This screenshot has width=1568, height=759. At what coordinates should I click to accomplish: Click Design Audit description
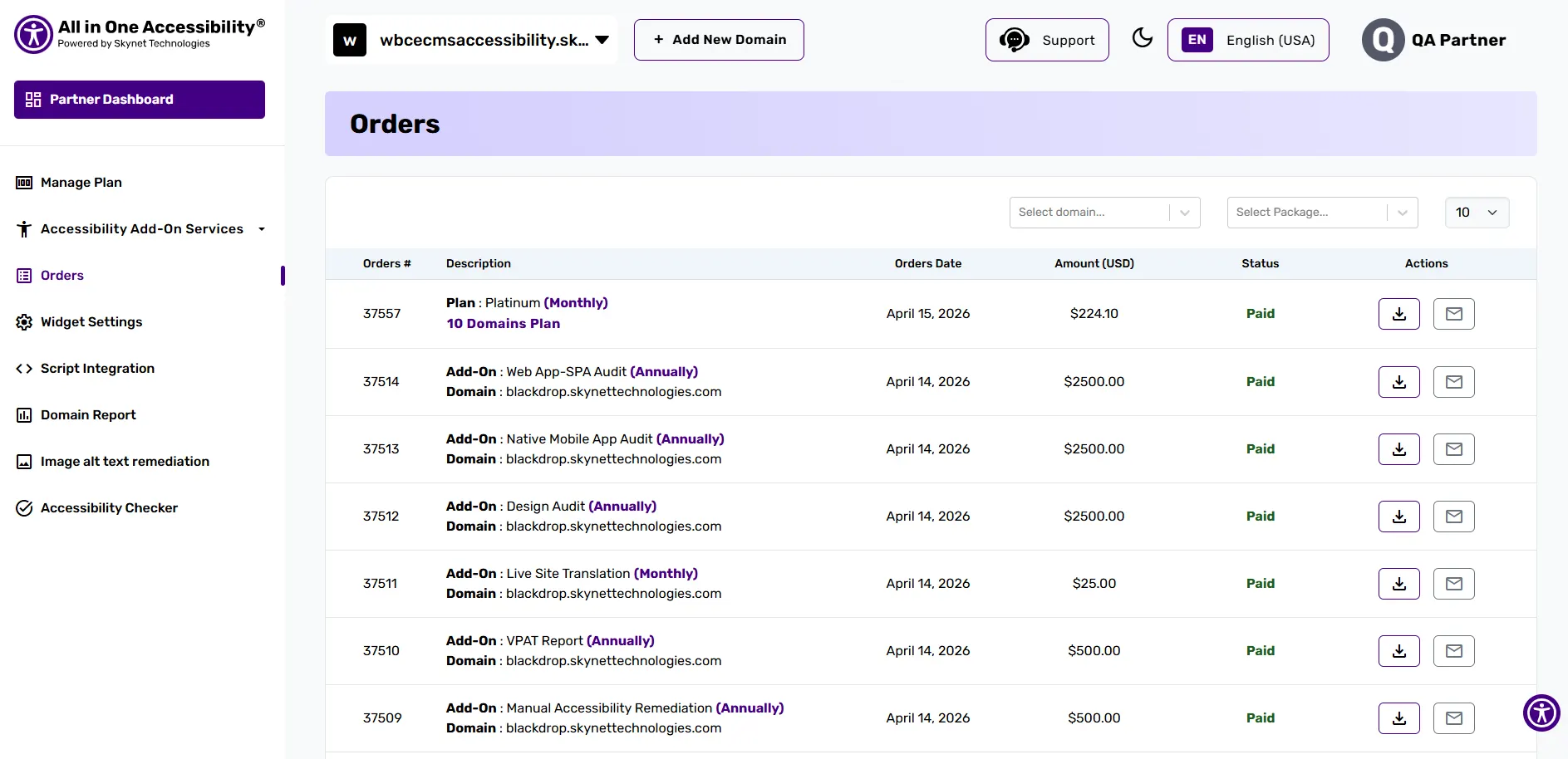pyautogui.click(x=546, y=507)
